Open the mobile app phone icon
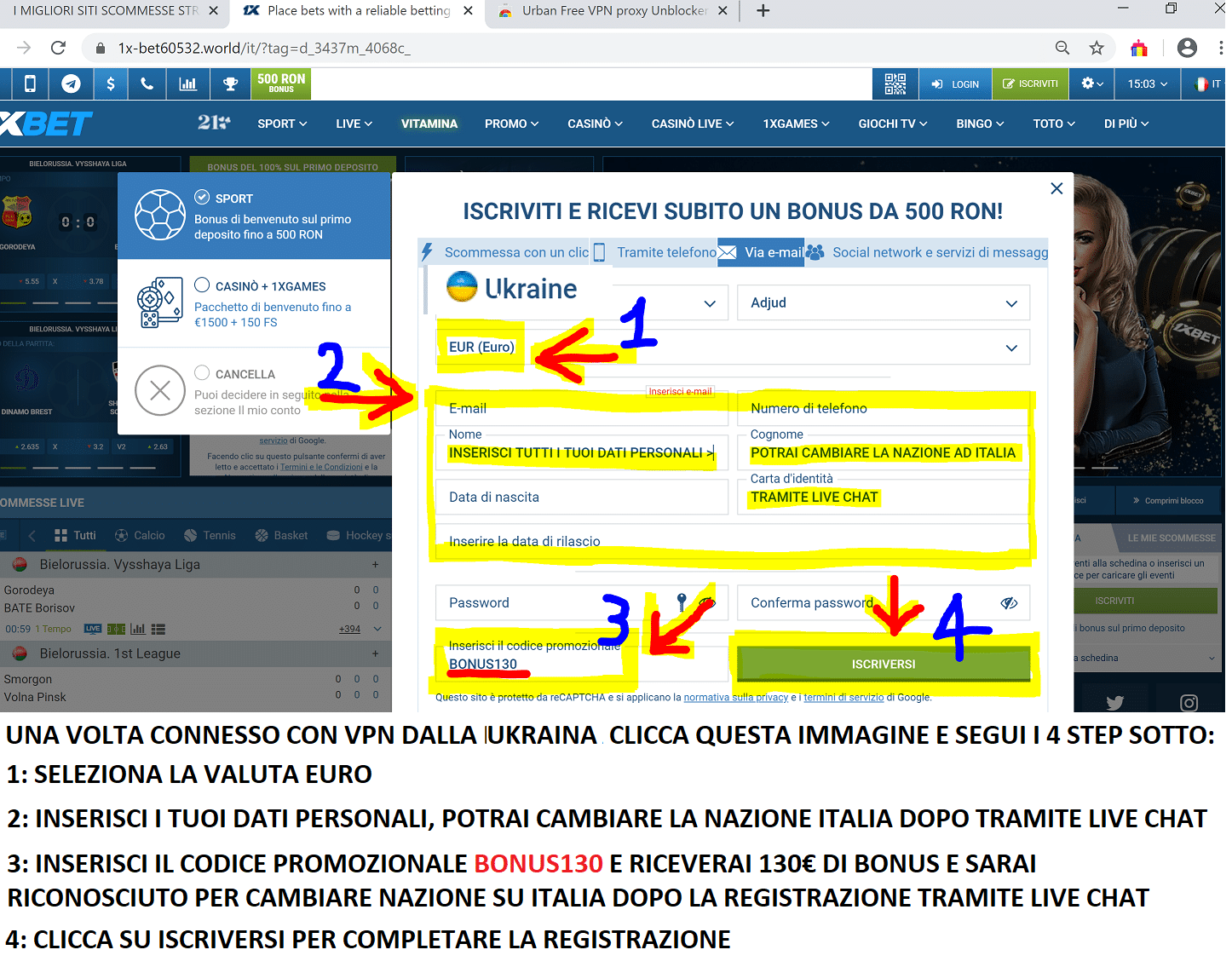This screenshot has width=1232, height=967. [x=30, y=84]
